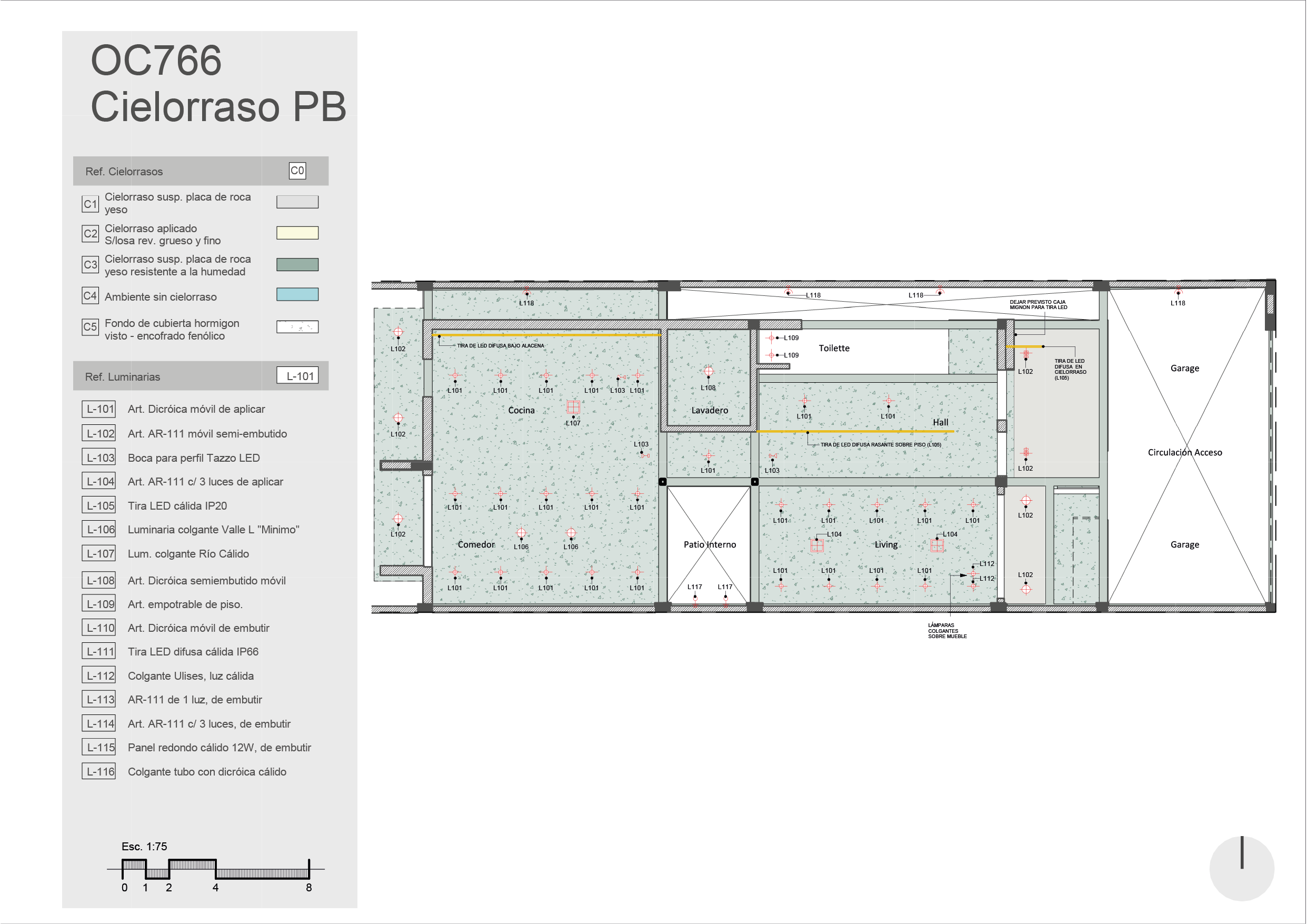This screenshot has height=924, width=1307.
Task: Select the C4 ceiling code box
Action: pos(91,295)
